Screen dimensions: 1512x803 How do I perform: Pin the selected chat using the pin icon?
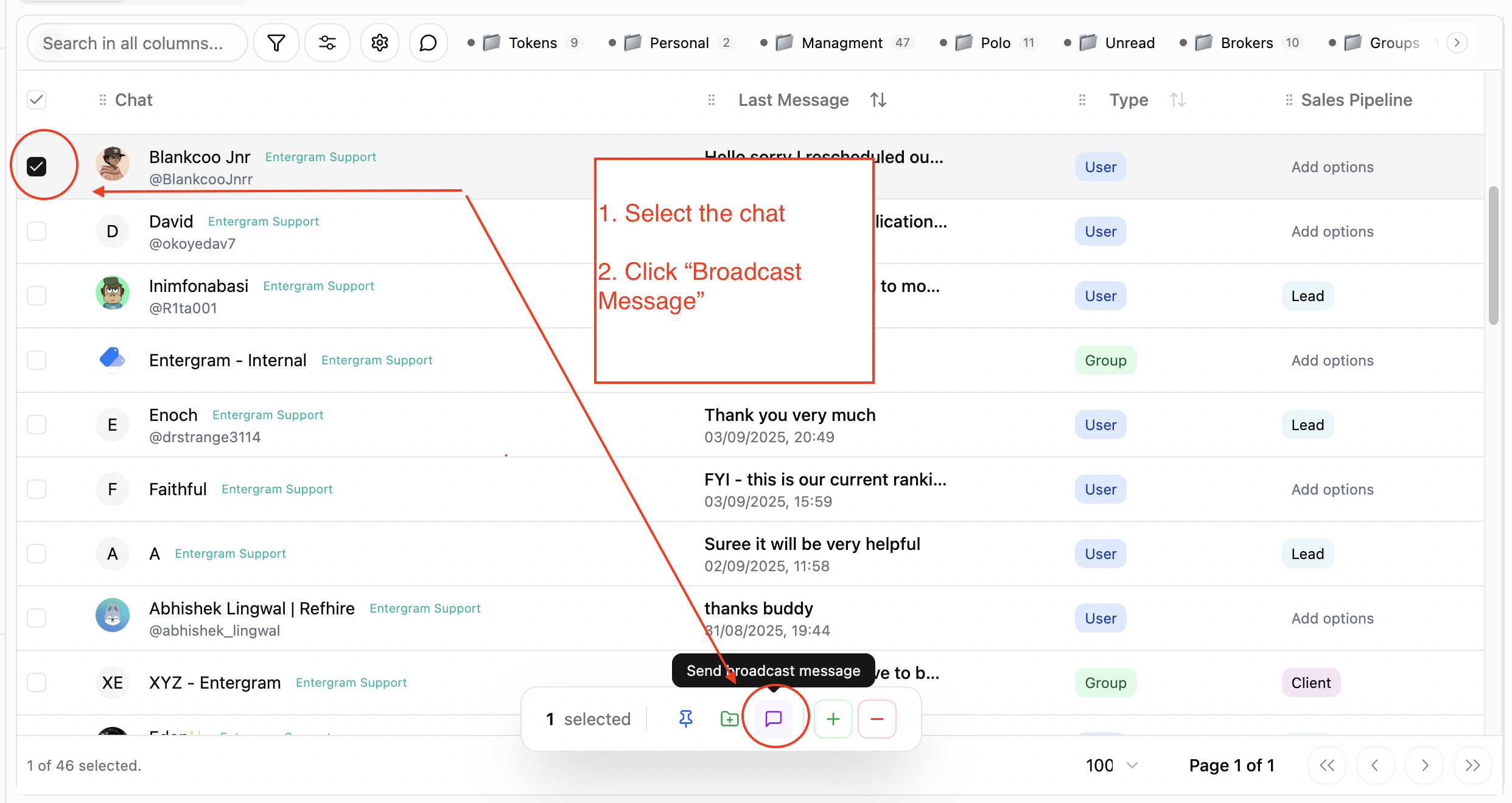[x=685, y=718]
